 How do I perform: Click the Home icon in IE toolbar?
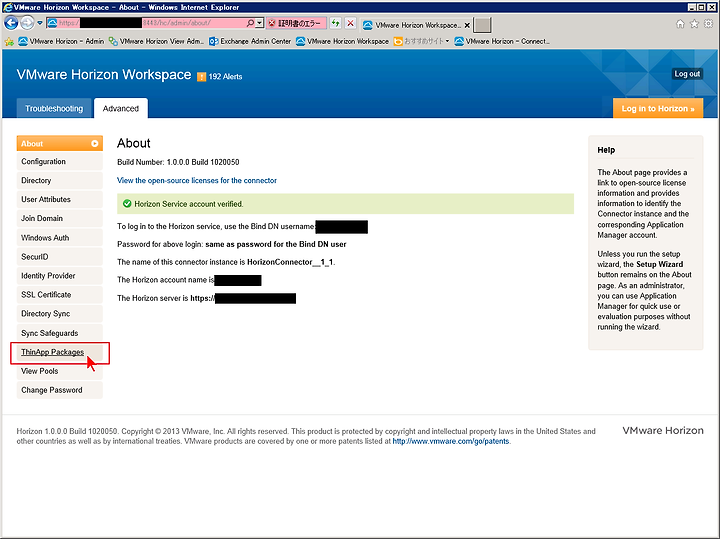pos(680,23)
